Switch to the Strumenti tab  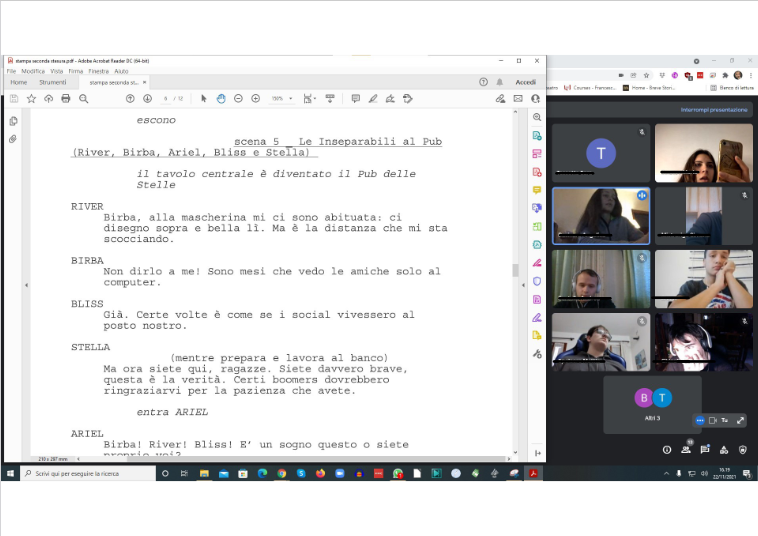pos(52,83)
